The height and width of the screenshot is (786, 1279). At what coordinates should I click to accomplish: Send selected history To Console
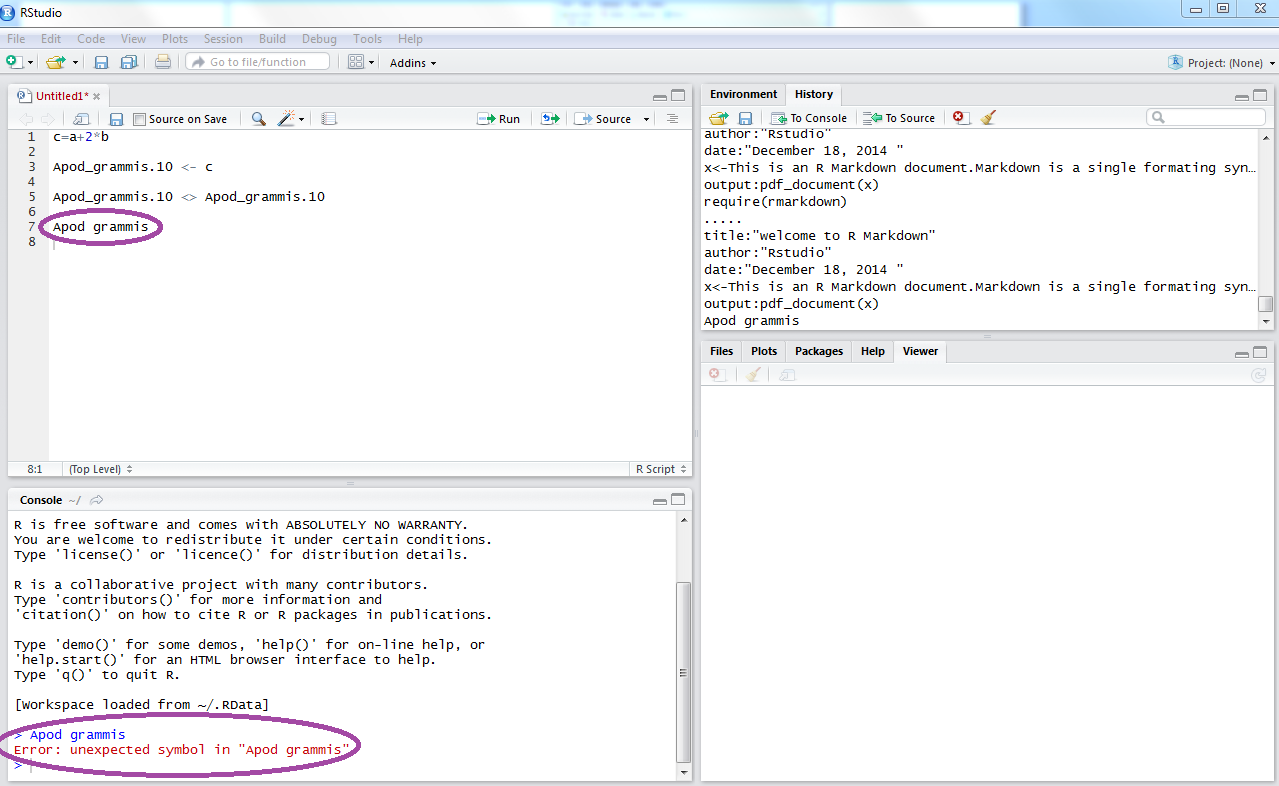808,118
